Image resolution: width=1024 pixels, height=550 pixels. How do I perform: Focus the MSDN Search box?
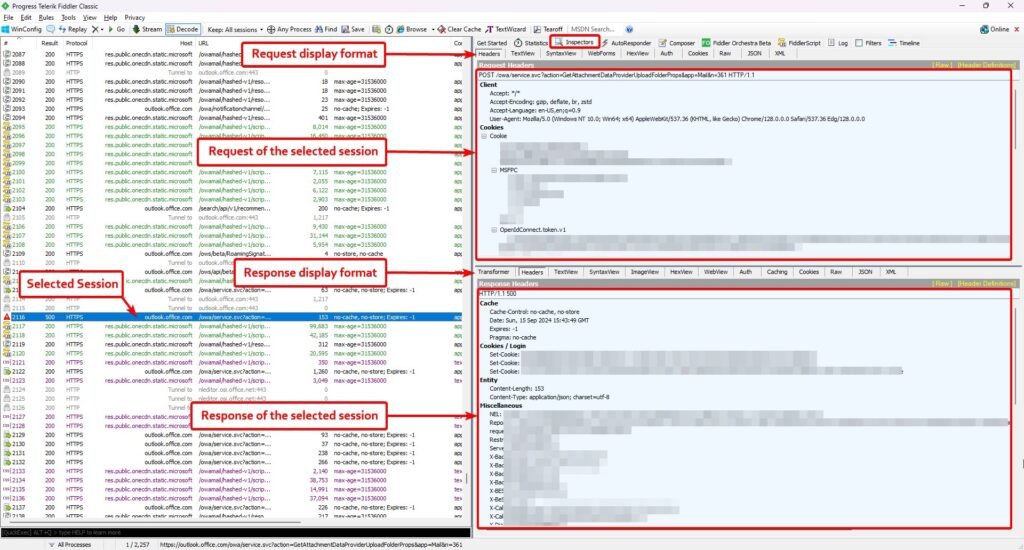click(x=594, y=29)
